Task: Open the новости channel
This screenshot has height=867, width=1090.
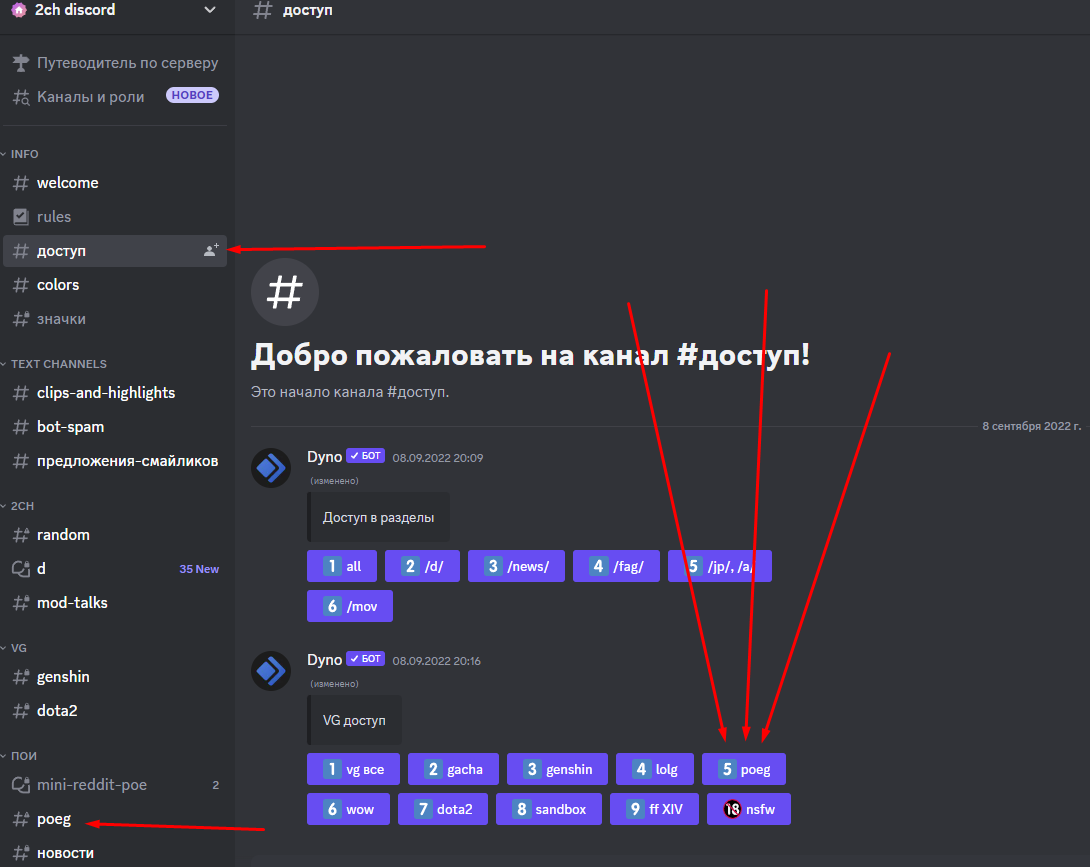Action: pyautogui.click(x=115, y=853)
